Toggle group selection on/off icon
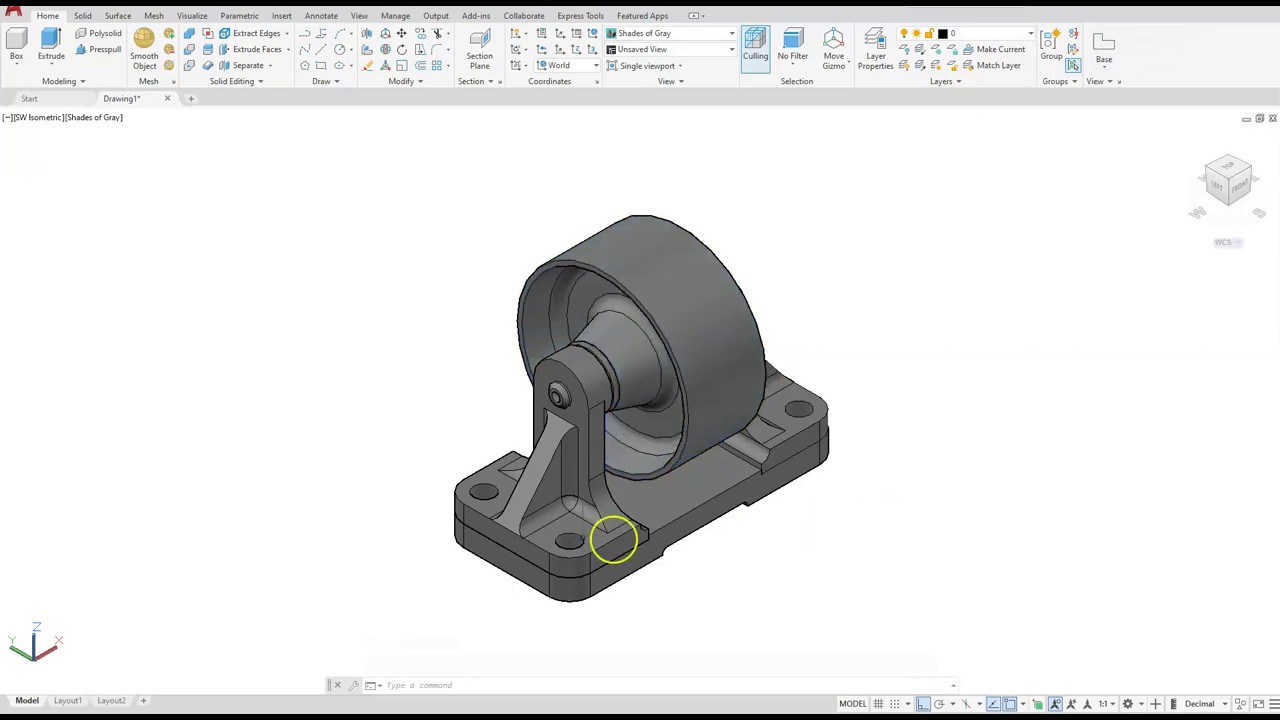This screenshot has height=720, width=1280. click(1073, 65)
